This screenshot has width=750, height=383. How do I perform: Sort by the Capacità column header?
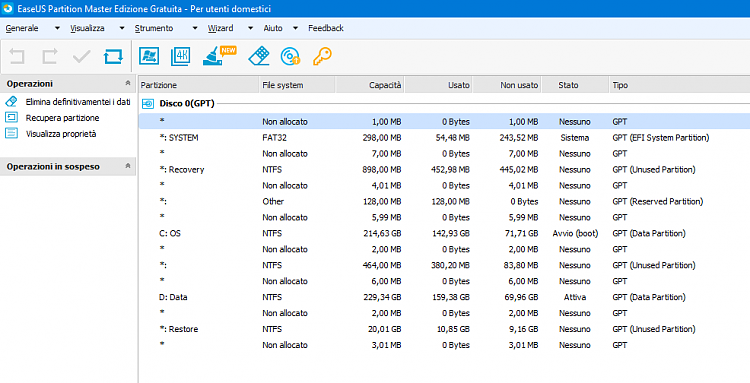pos(370,85)
